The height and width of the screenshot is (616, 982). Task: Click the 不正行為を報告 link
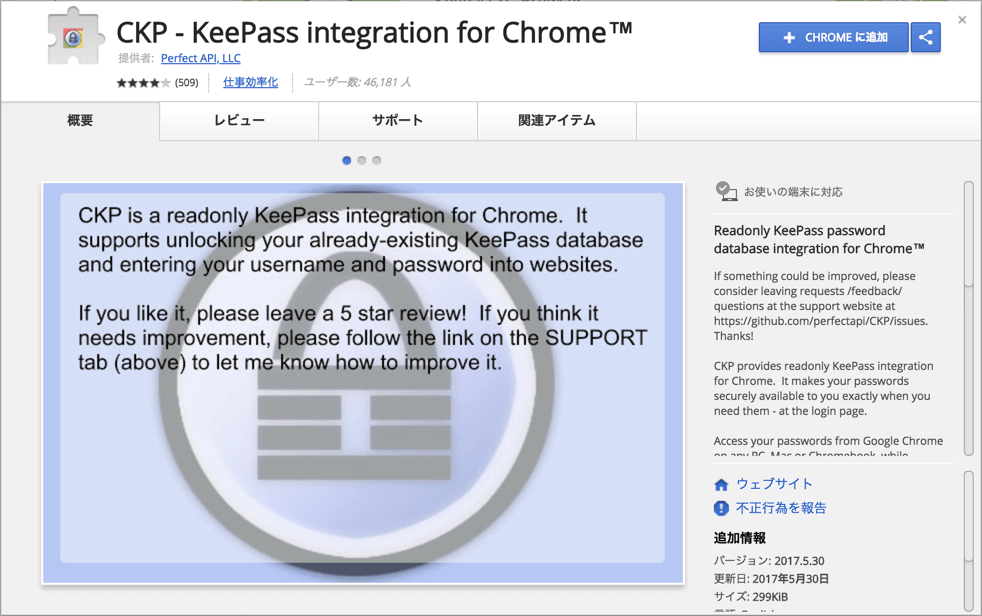click(781, 508)
